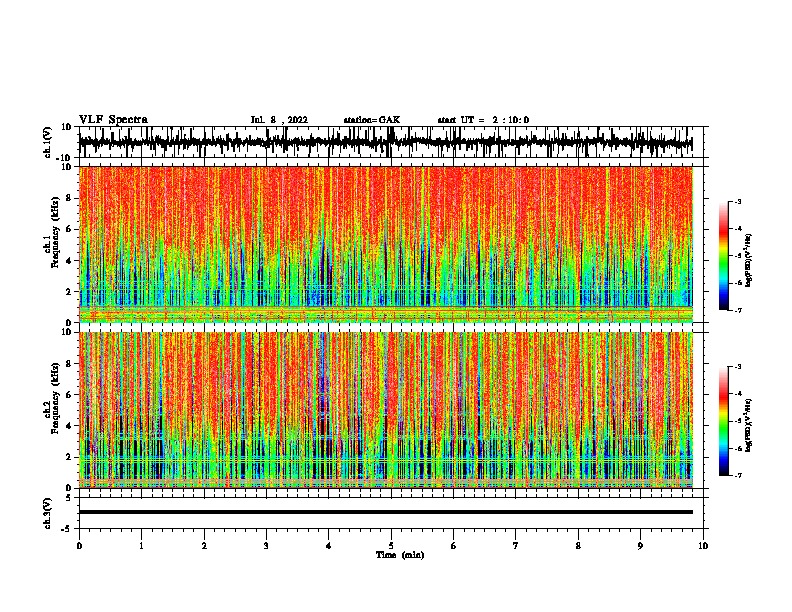This screenshot has width=792, height=612.
Task: Click the "Time (min)" axis label
Action: [x=400, y=555]
